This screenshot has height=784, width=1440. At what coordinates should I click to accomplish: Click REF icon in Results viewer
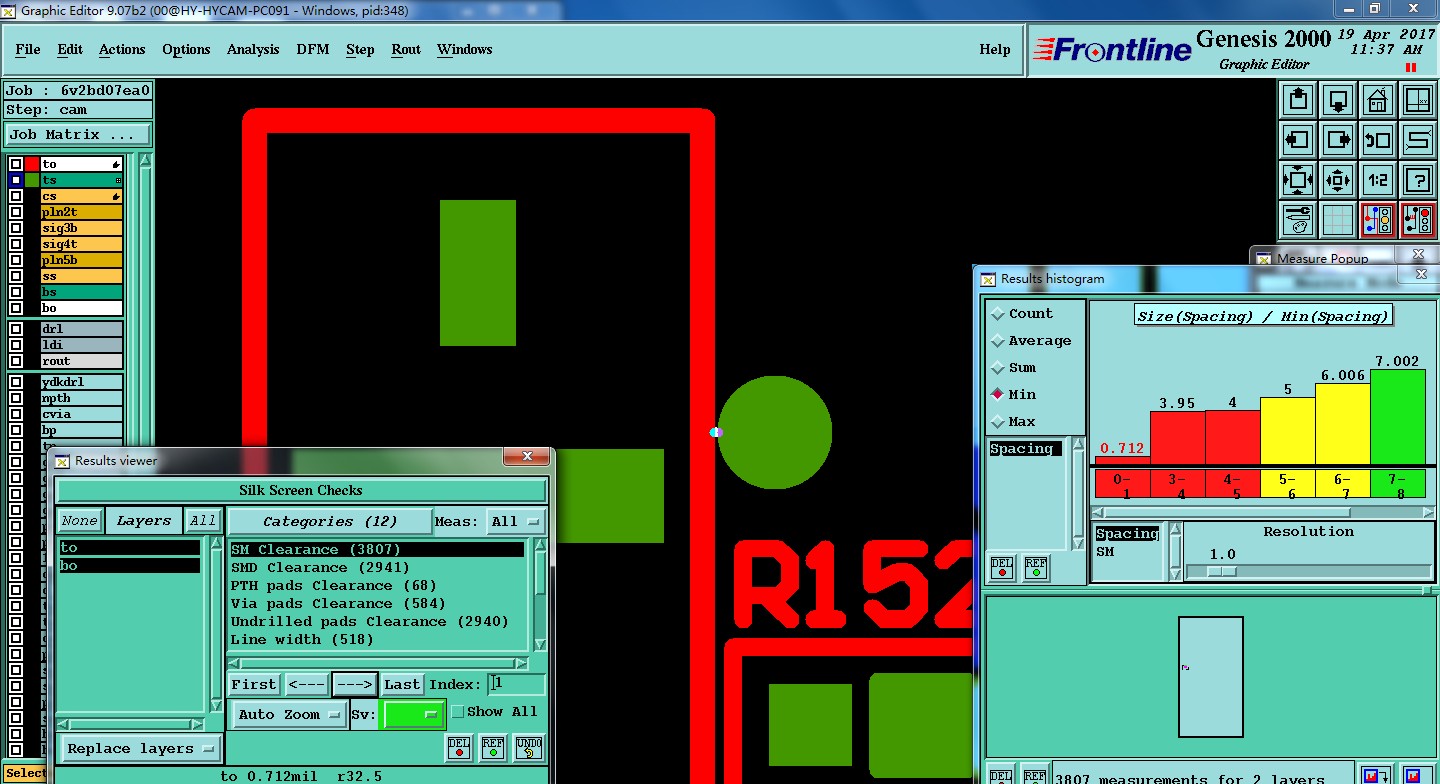493,747
